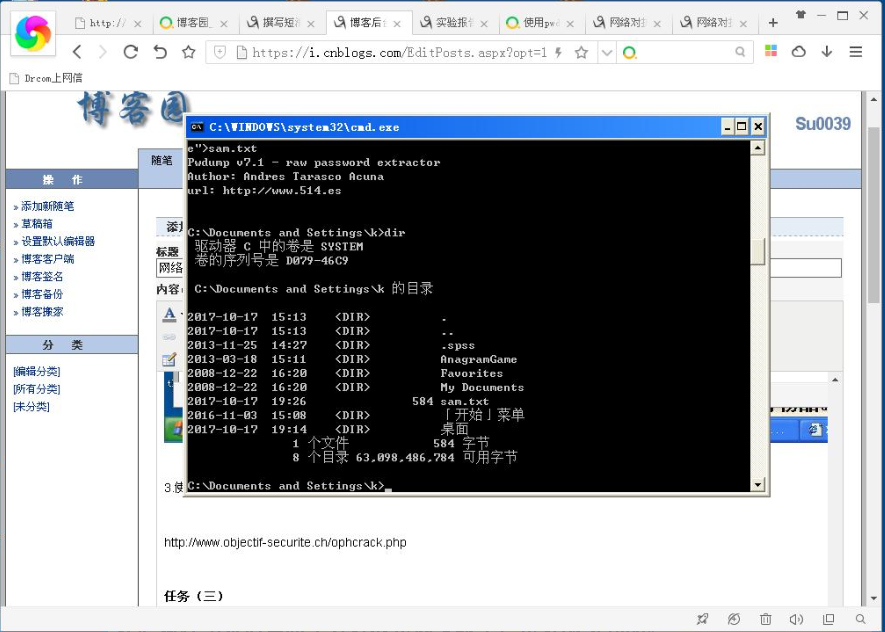Open the downloads arrow icon
885x632 pixels.
point(827,51)
